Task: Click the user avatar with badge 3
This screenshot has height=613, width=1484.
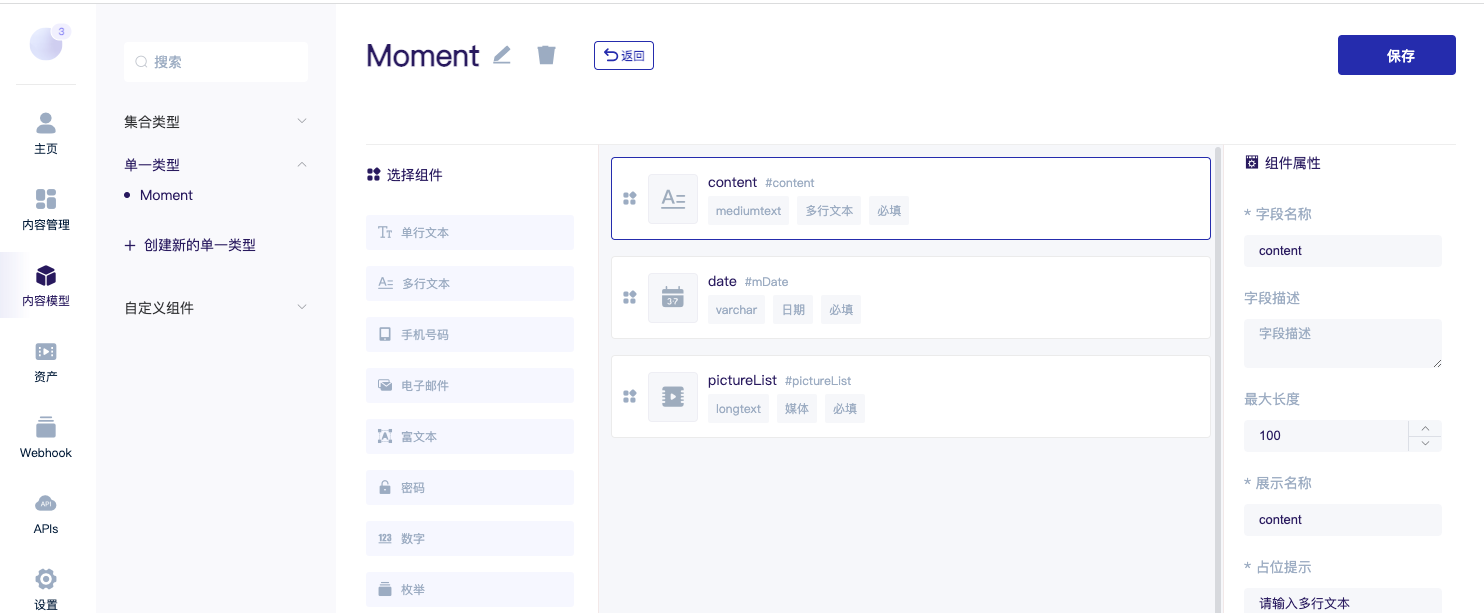Action: [46, 44]
